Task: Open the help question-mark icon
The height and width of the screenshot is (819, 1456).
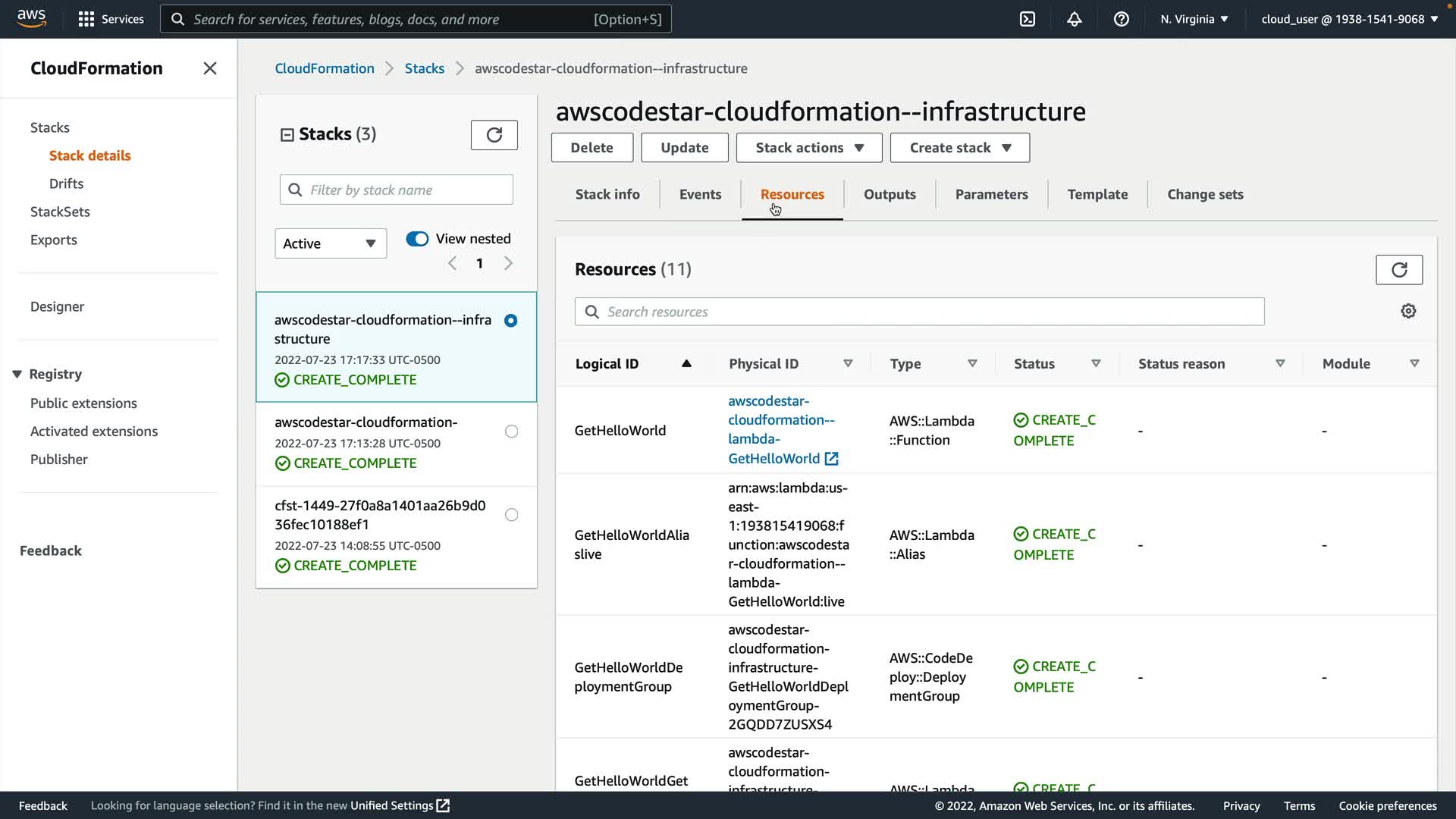Action: point(1122,19)
